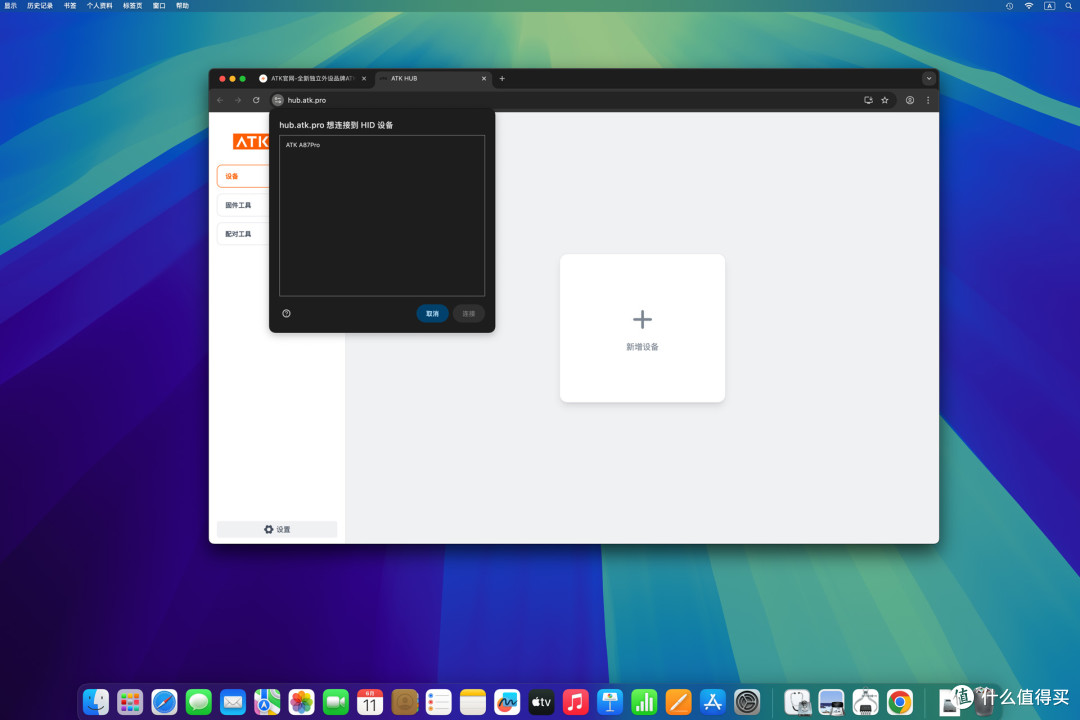Bookmark this page with star icon
Viewport: 1080px width, 720px height.
pos(885,100)
